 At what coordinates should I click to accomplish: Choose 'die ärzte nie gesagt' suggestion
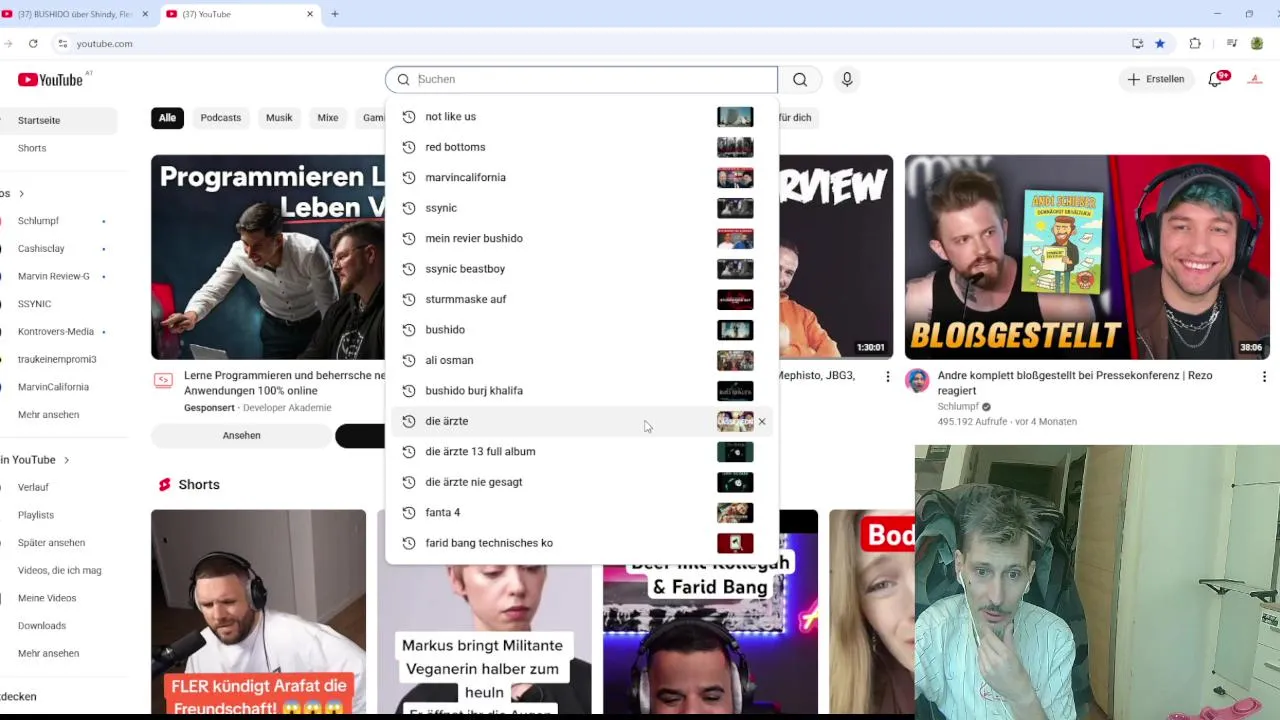coord(581,482)
